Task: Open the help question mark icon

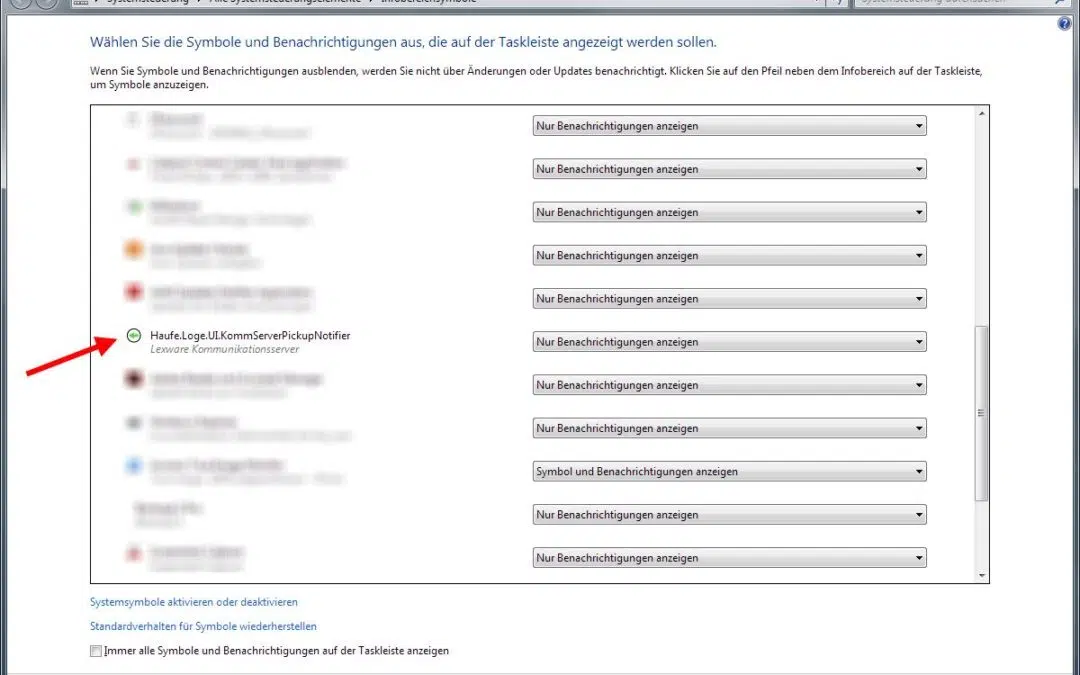Action: pos(1064,24)
